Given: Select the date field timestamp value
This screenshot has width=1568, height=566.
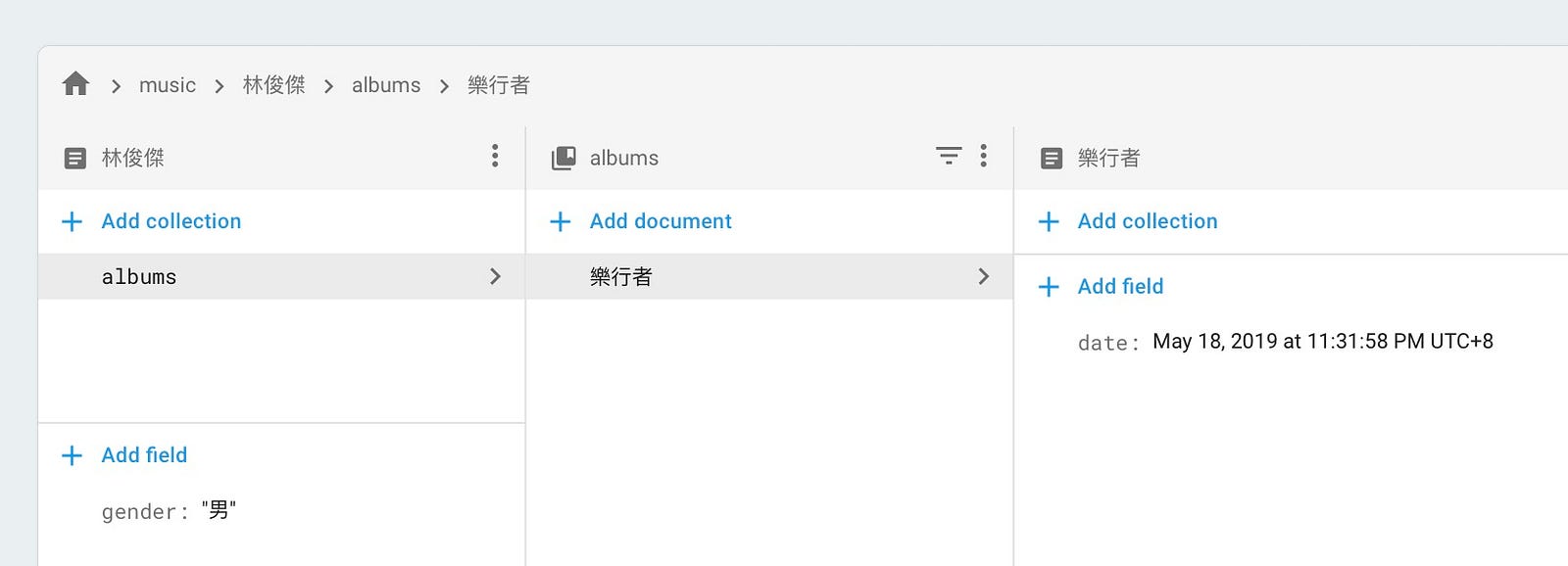Looking at the screenshot, I should click(1323, 342).
